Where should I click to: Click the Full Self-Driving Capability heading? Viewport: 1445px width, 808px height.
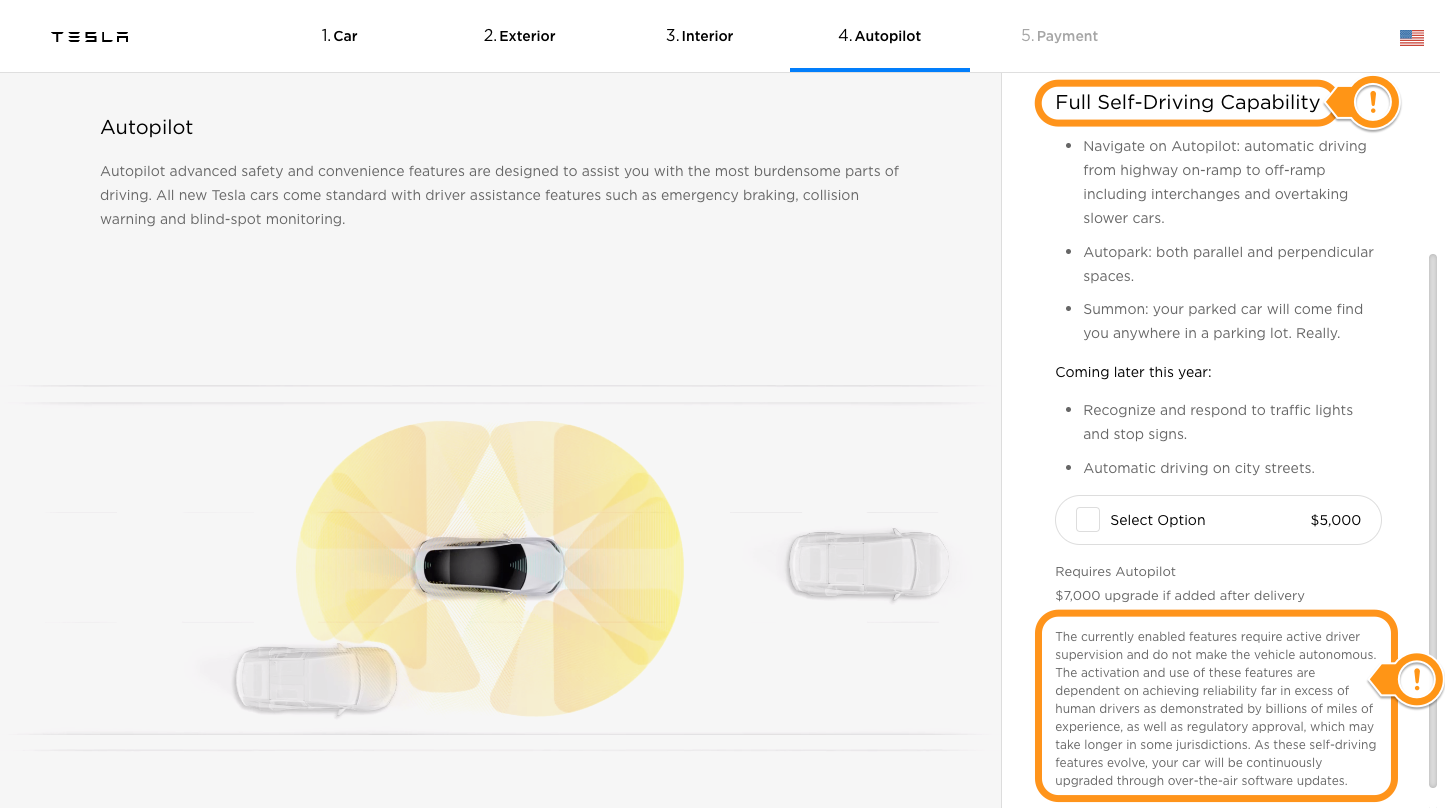[1187, 102]
